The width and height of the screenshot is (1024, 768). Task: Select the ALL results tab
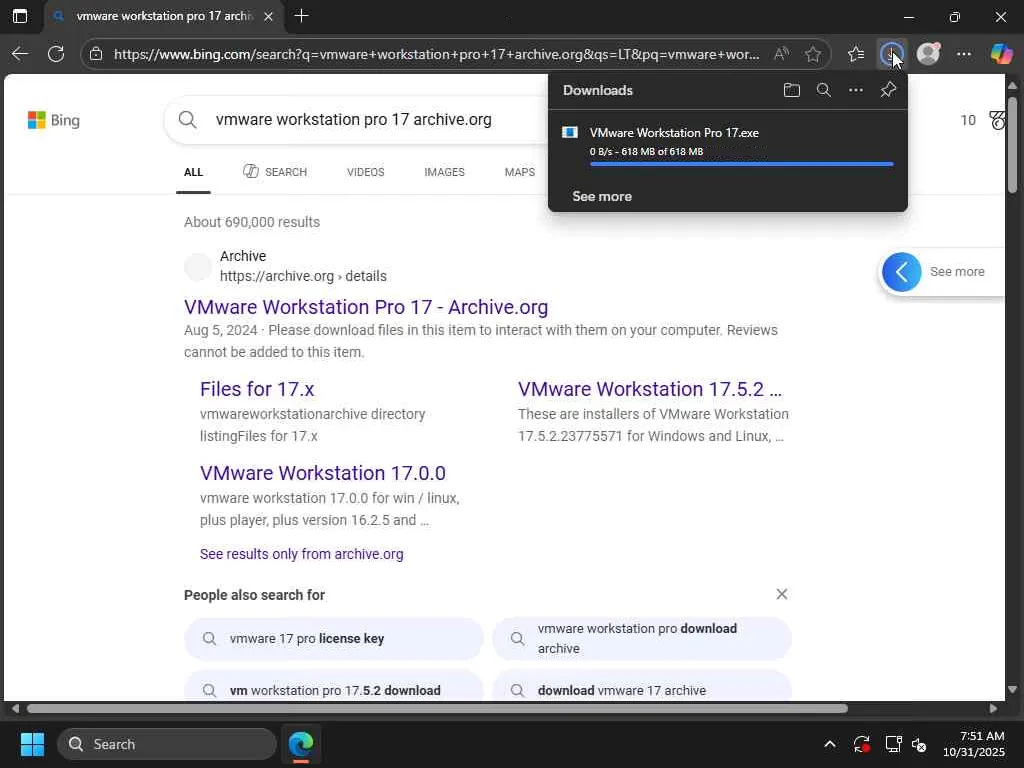pyautogui.click(x=193, y=172)
